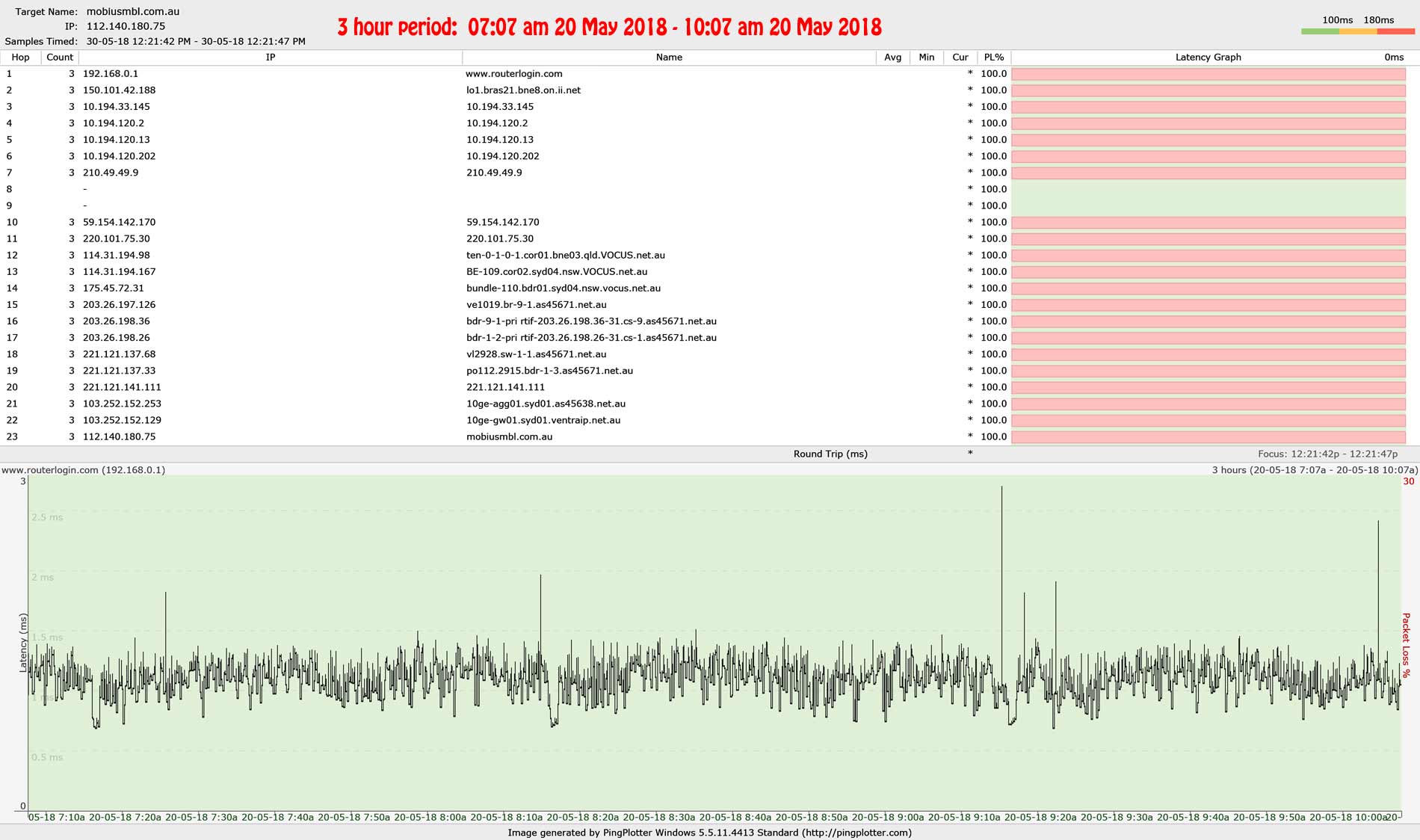Click the 9:30a time axis label
1420x840 pixels.
pyautogui.click(x=1117, y=817)
